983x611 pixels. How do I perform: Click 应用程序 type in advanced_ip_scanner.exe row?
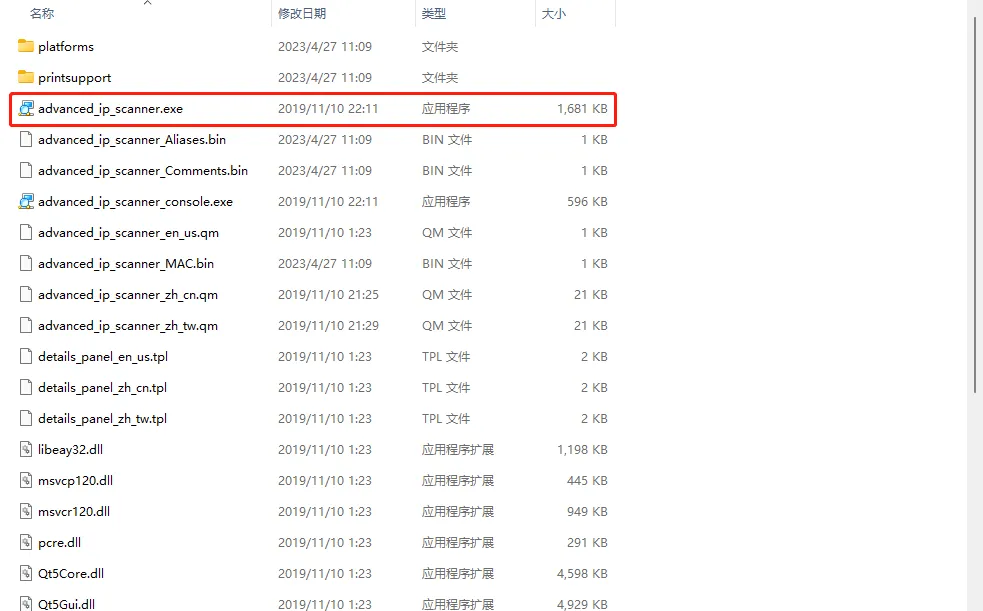click(446, 108)
